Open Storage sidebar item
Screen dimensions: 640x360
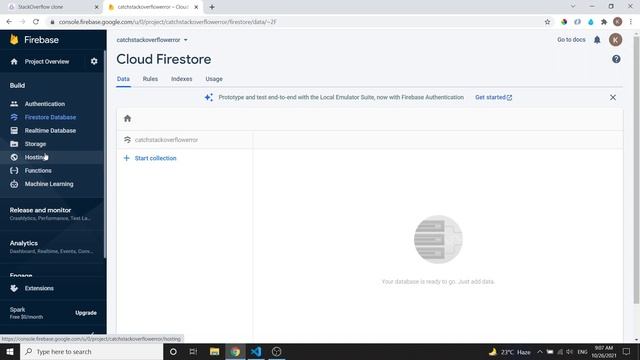[x=35, y=144]
